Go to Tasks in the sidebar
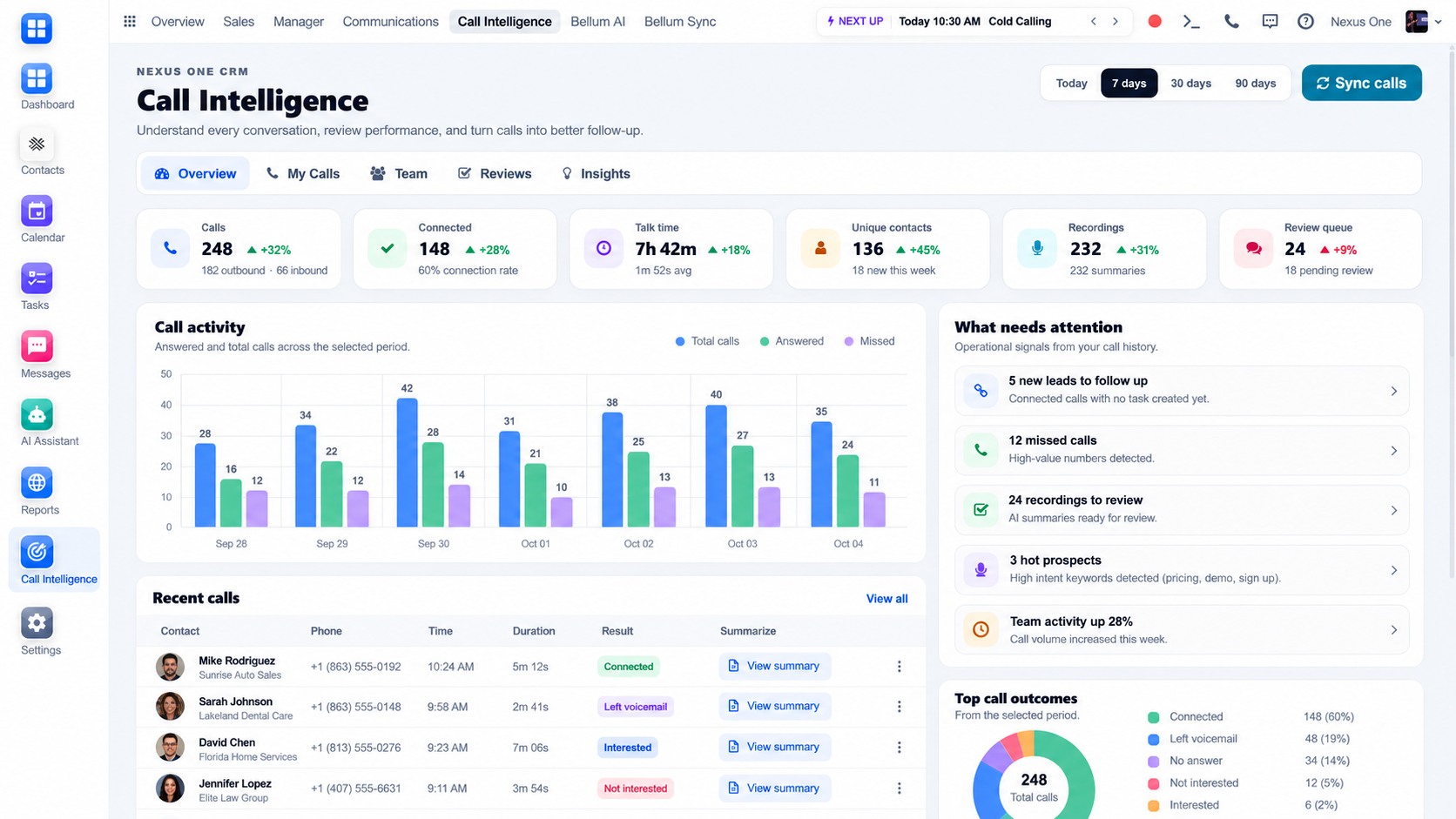Screen dimensions: 1456x819 tap(37, 279)
